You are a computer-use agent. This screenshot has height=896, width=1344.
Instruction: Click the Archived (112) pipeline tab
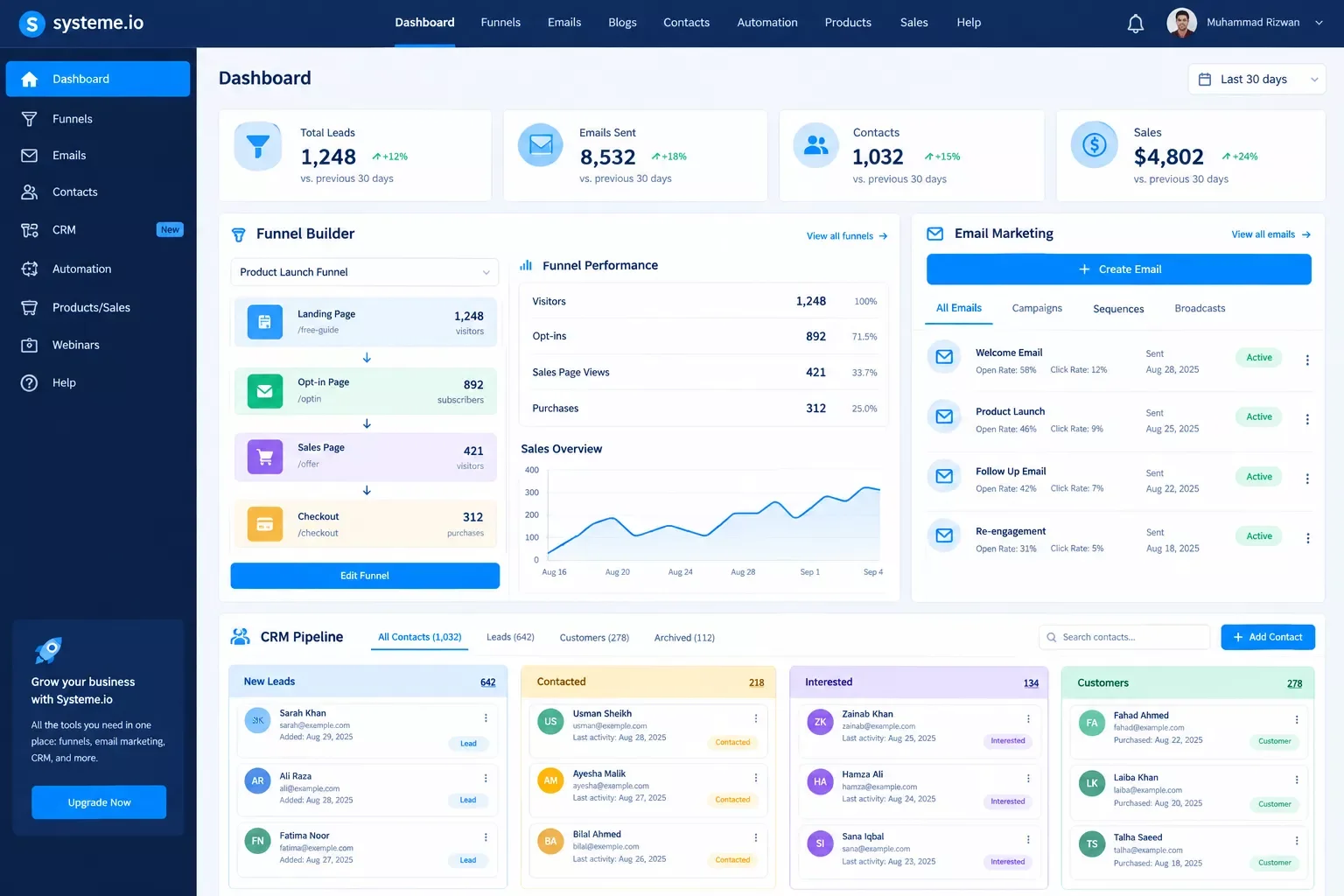click(x=684, y=638)
